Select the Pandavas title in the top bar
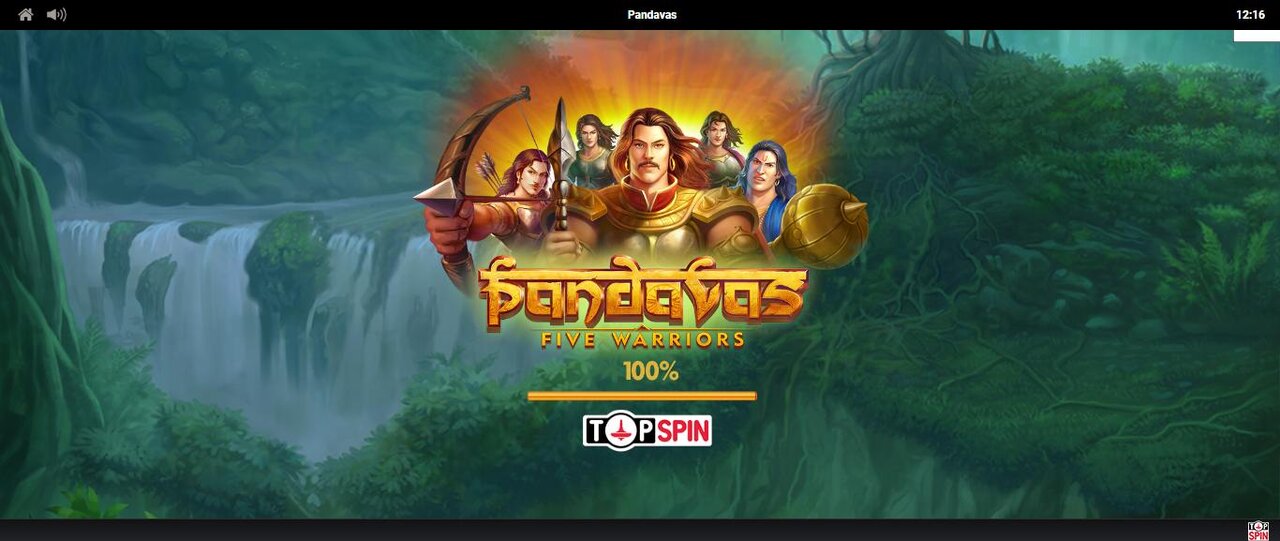 pos(652,15)
